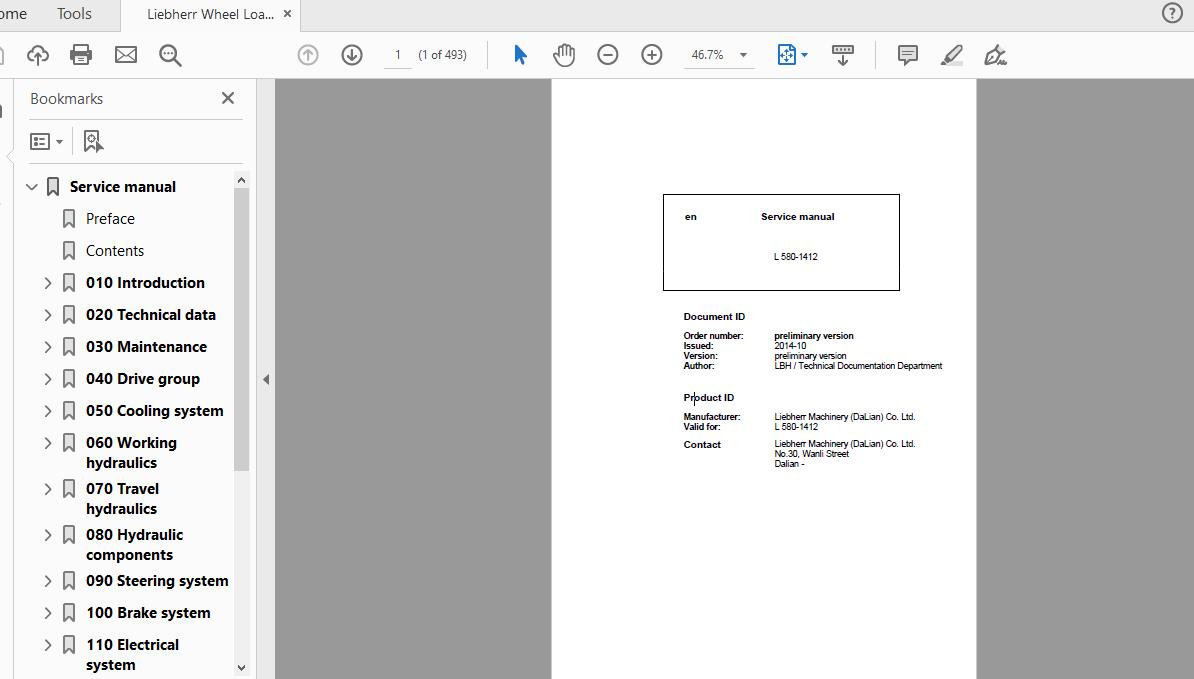Click the Product ID heading on page
Screen dimensions: 1194x679
pyautogui.click(x=709, y=397)
